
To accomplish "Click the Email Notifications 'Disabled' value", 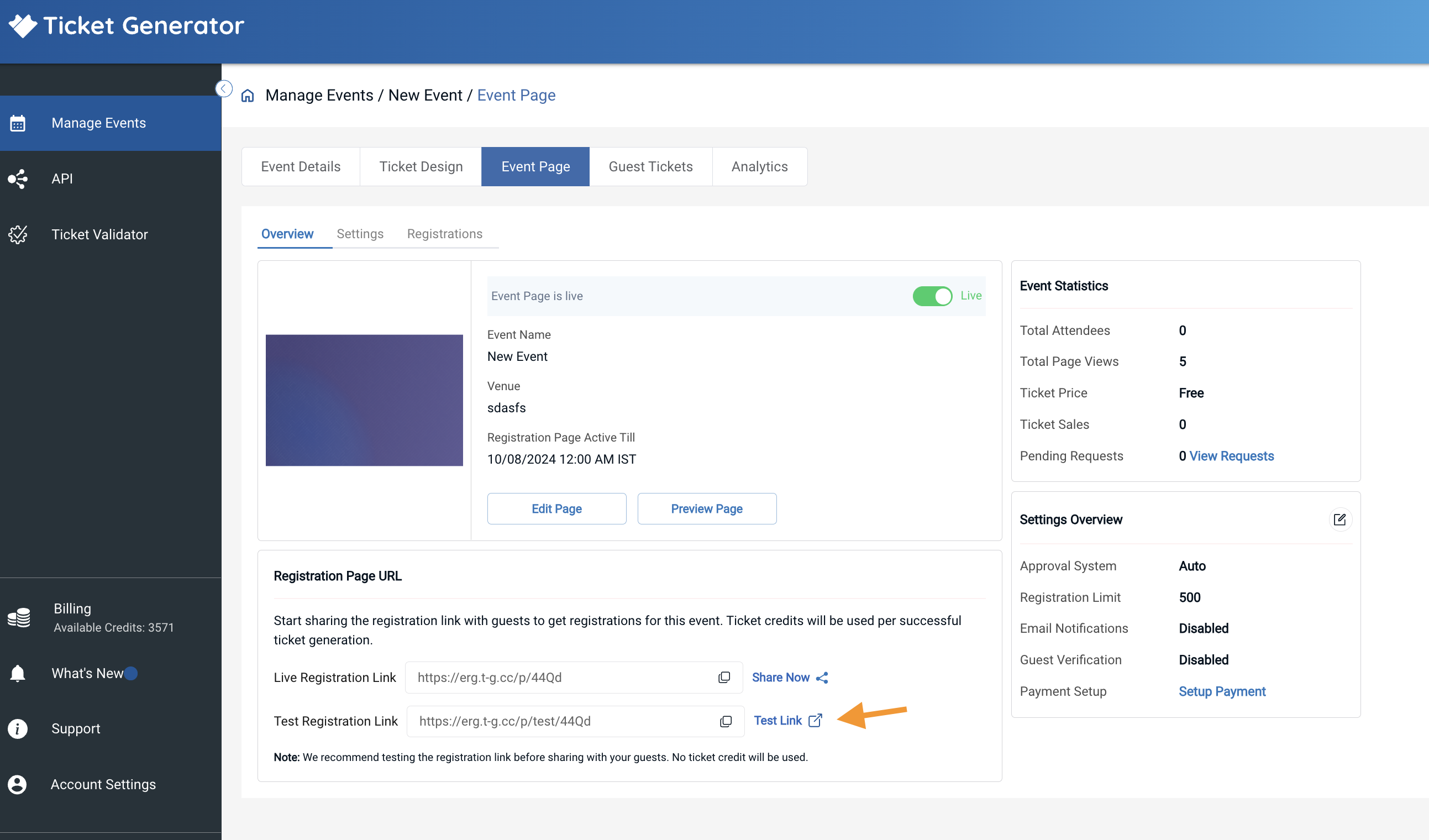I will click(1204, 628).
